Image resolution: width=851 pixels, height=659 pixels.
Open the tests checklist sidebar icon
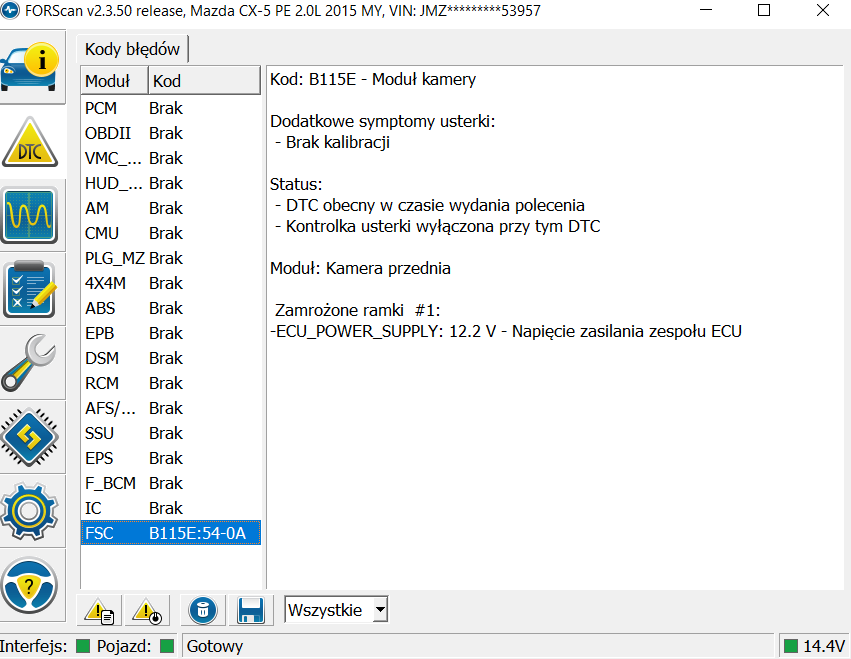tap(30, 289)
